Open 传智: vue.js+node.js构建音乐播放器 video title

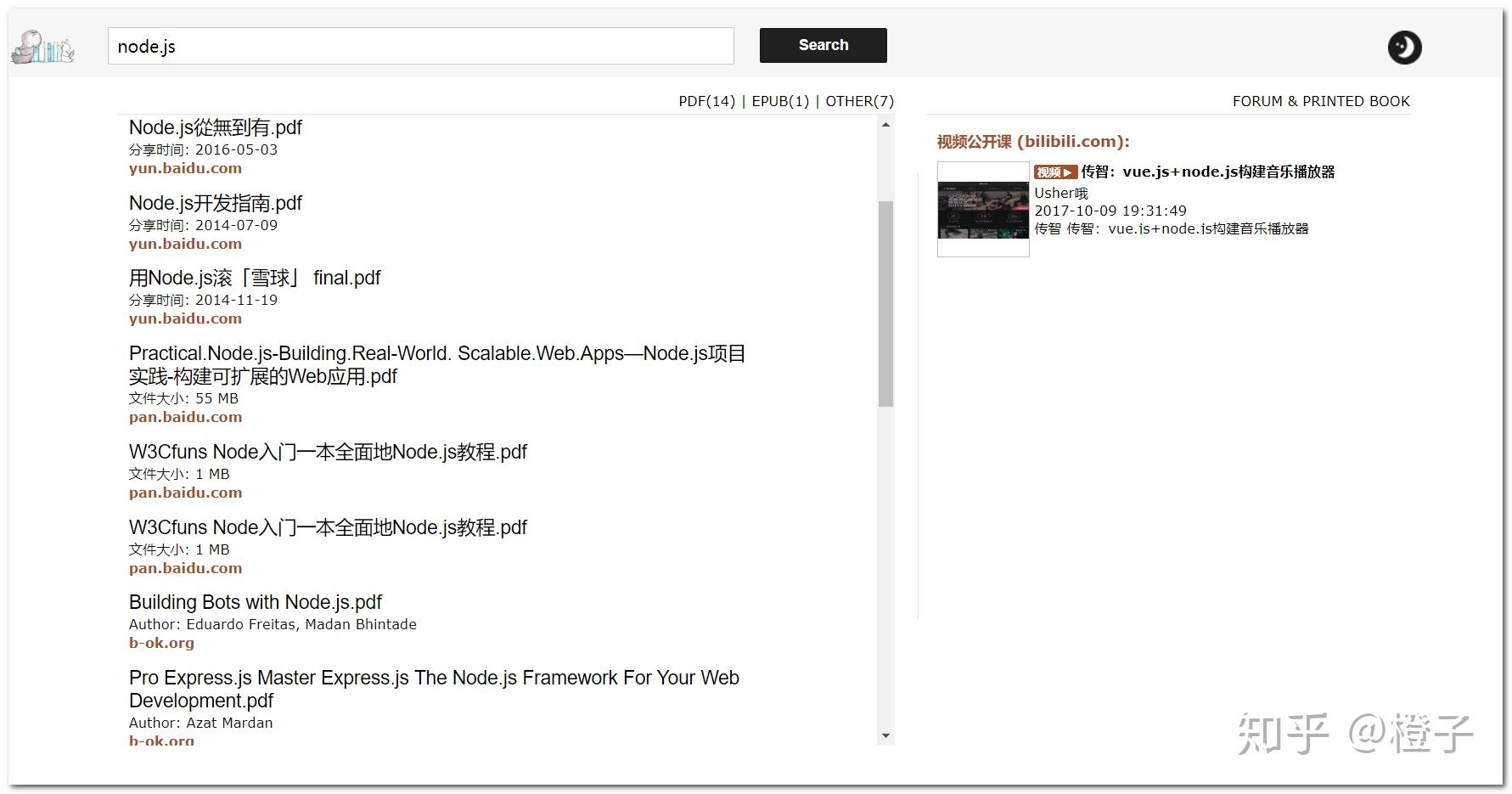(1207, 172)
